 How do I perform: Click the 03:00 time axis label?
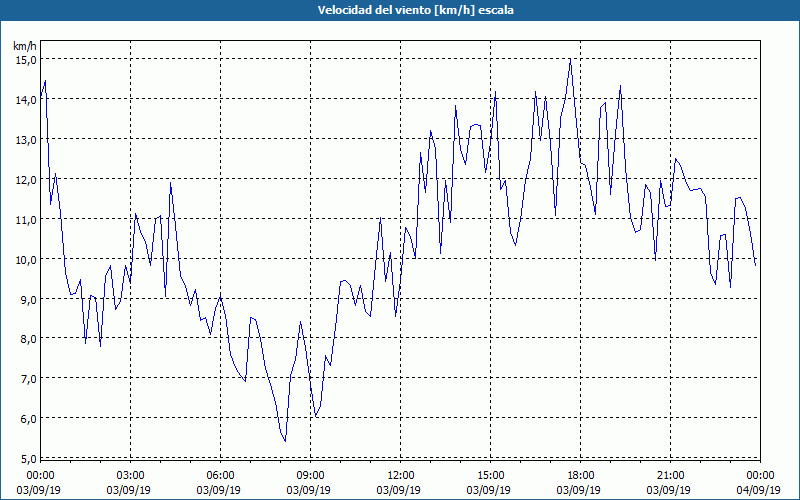click(x=131, y=476)
